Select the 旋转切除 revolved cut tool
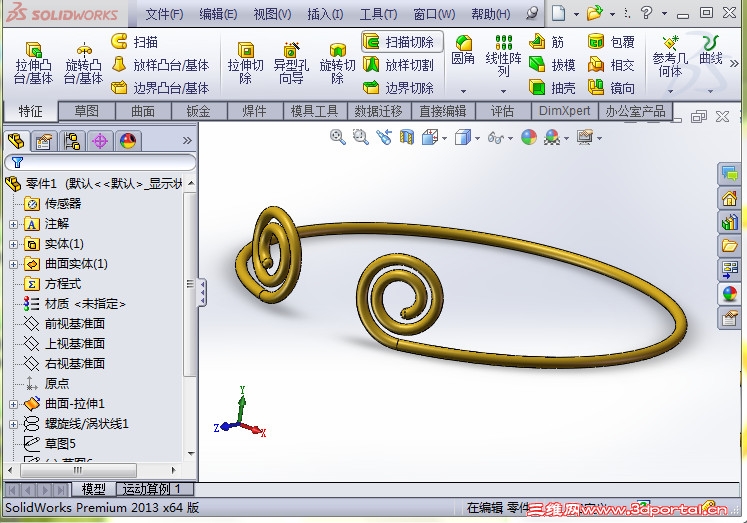 coord(337,63)
